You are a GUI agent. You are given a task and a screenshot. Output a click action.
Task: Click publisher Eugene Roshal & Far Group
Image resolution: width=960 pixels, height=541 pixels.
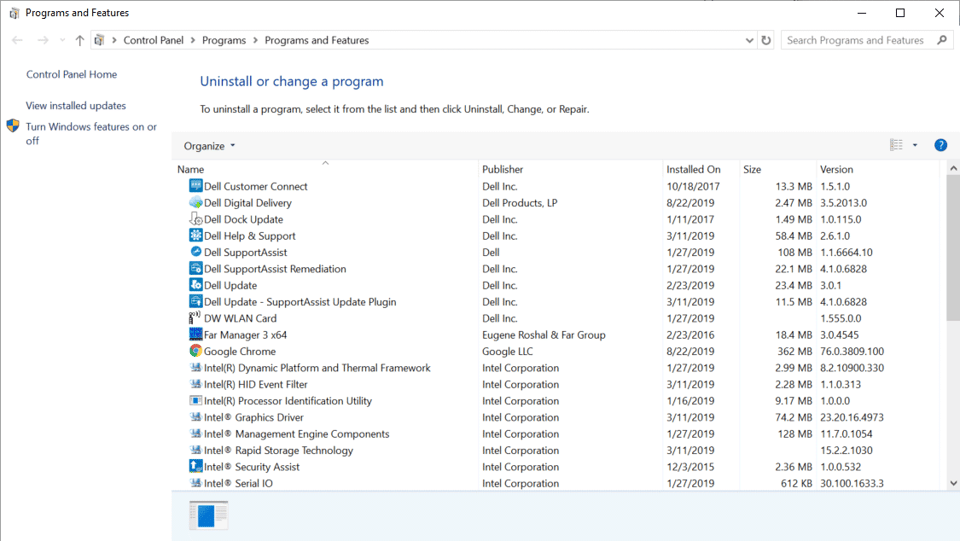544,335
